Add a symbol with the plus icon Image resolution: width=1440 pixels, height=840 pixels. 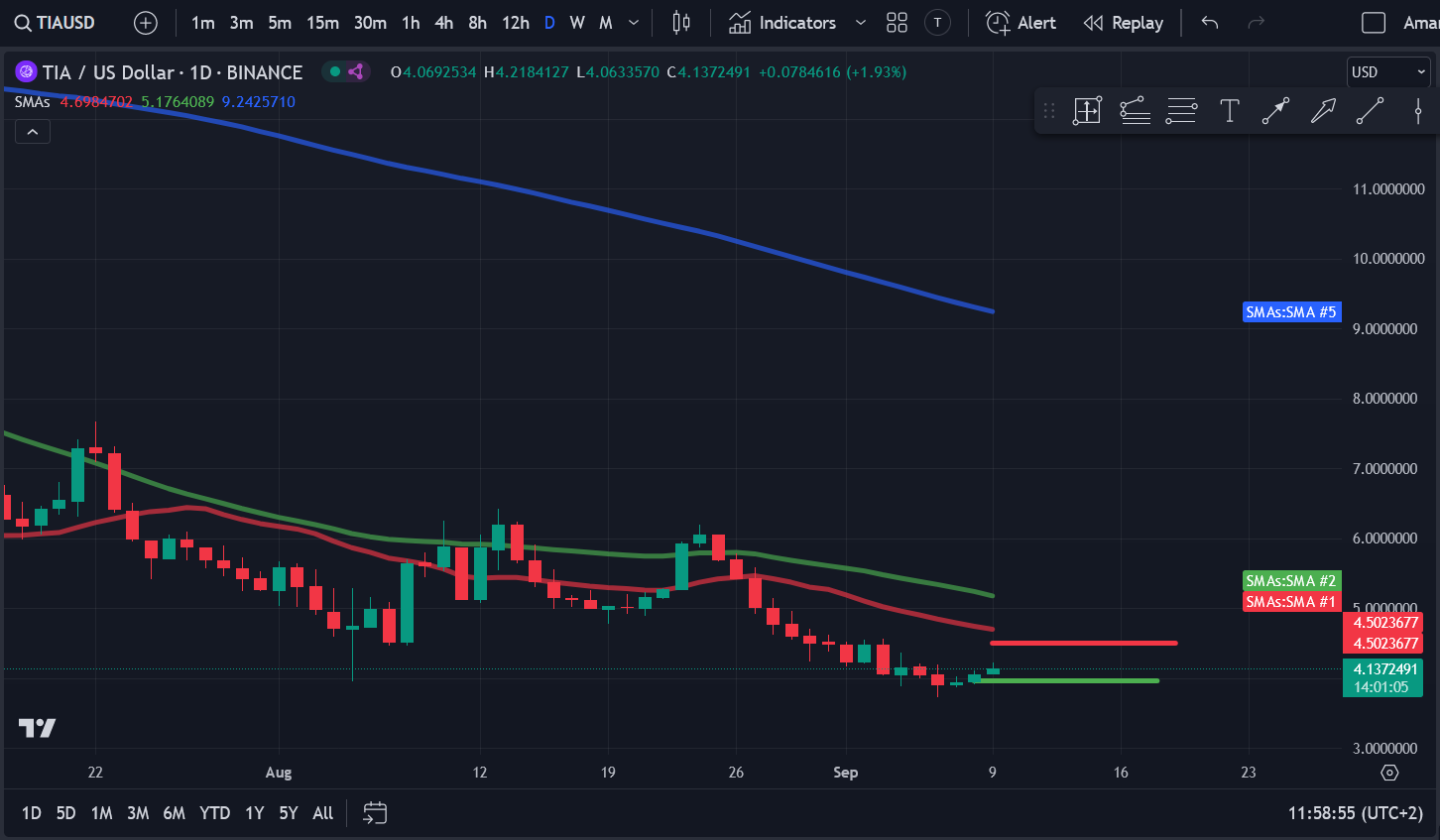pyautogui.click(x=146, y=23)
